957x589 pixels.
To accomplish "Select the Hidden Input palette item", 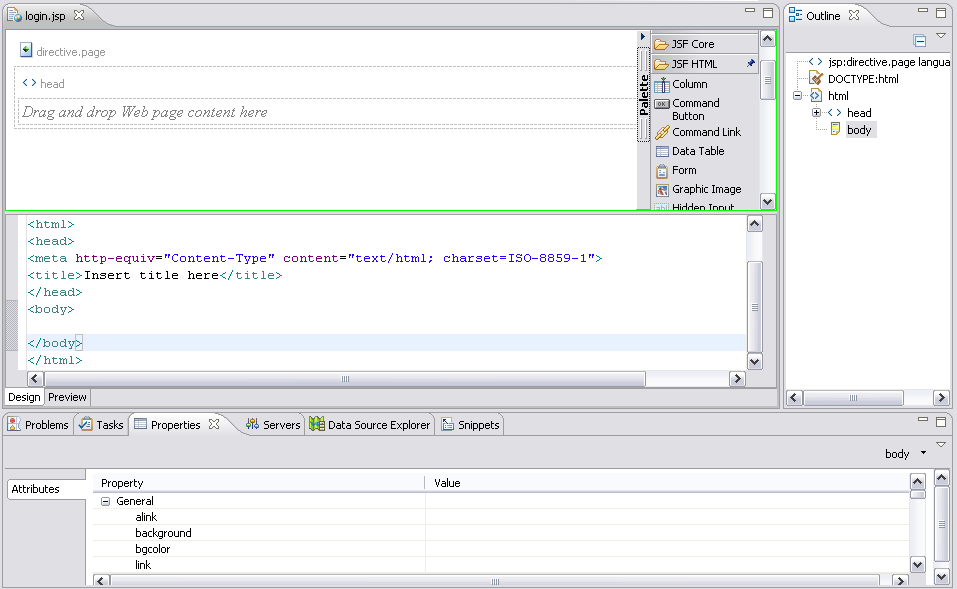I will pyautogui.click(x=702, y=207).
